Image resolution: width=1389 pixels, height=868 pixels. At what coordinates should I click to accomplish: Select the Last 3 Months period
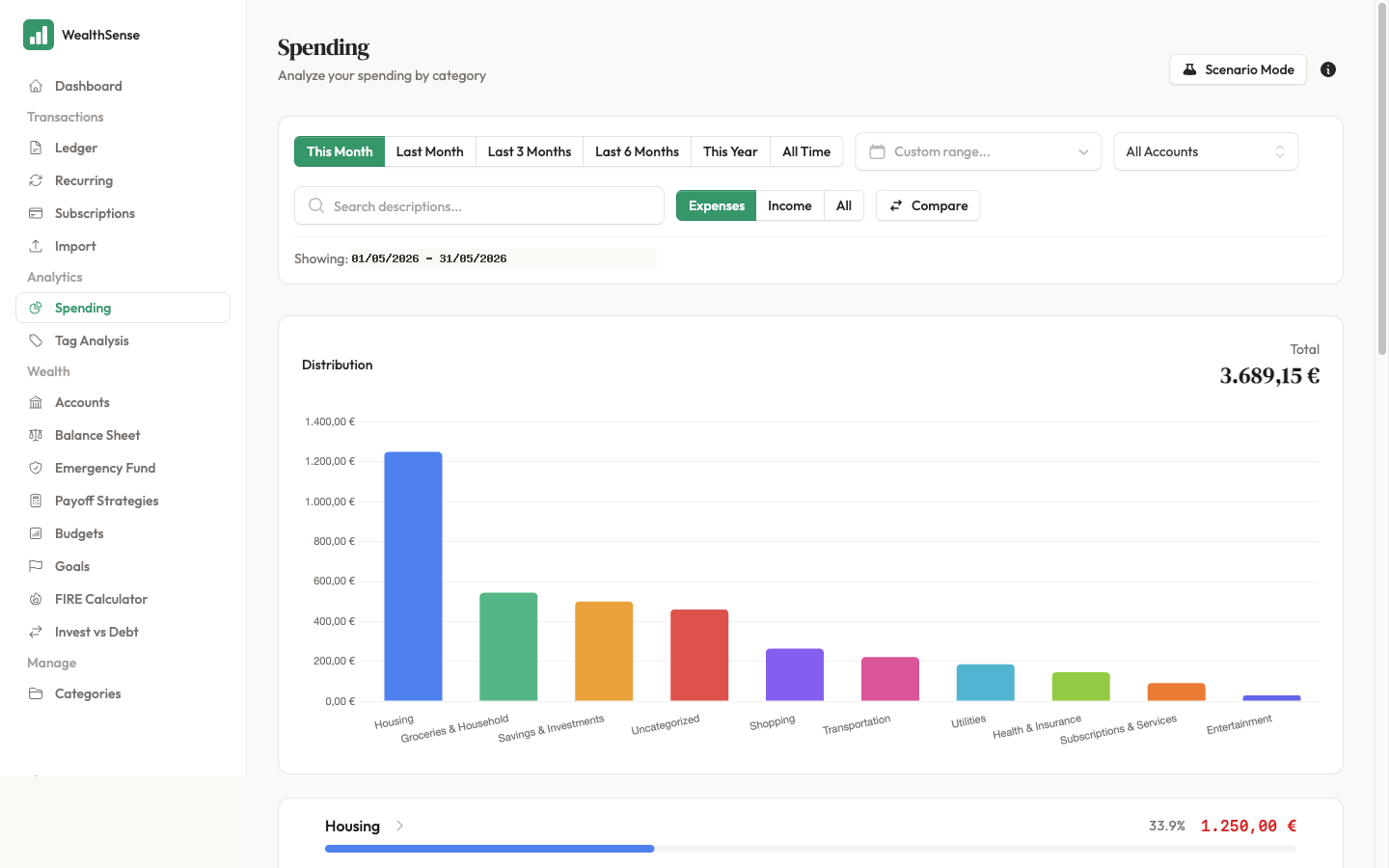pyautogui.click(x=530, y=151)
